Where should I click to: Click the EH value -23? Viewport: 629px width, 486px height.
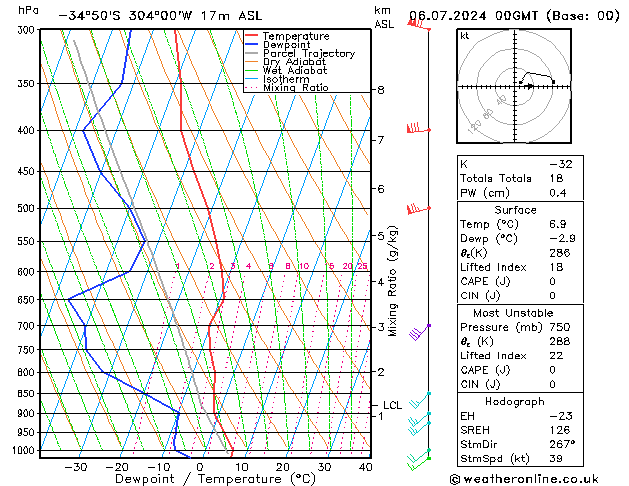(x=561, y=416)
